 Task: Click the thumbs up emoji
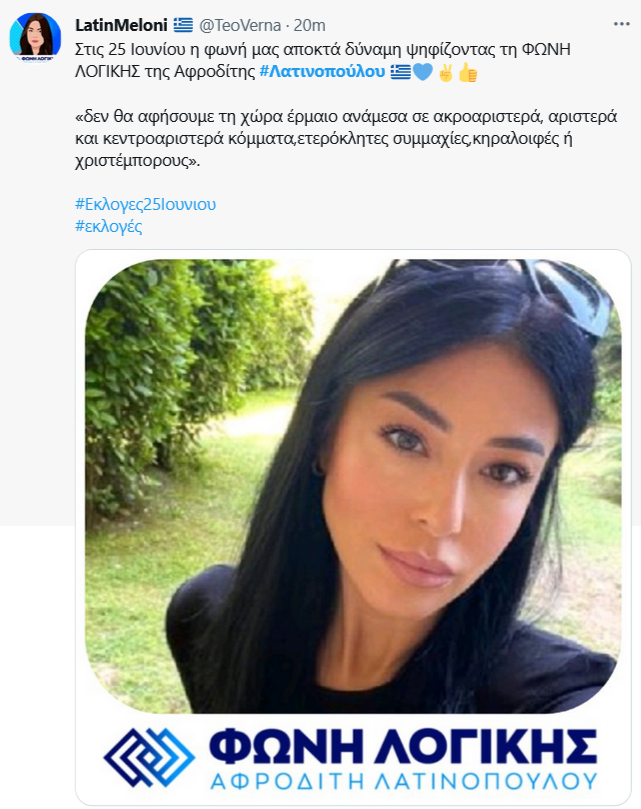pyautogui.click(x=468, y=72)
